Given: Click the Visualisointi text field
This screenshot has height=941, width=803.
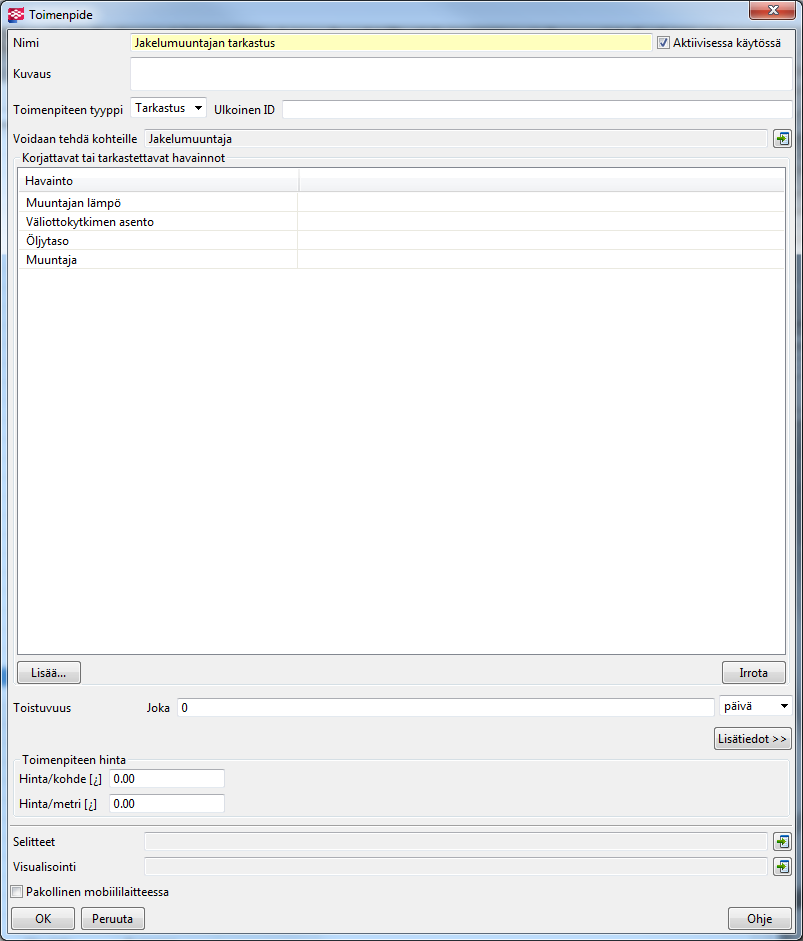Looking at the screenshot, I should (456, 867).
